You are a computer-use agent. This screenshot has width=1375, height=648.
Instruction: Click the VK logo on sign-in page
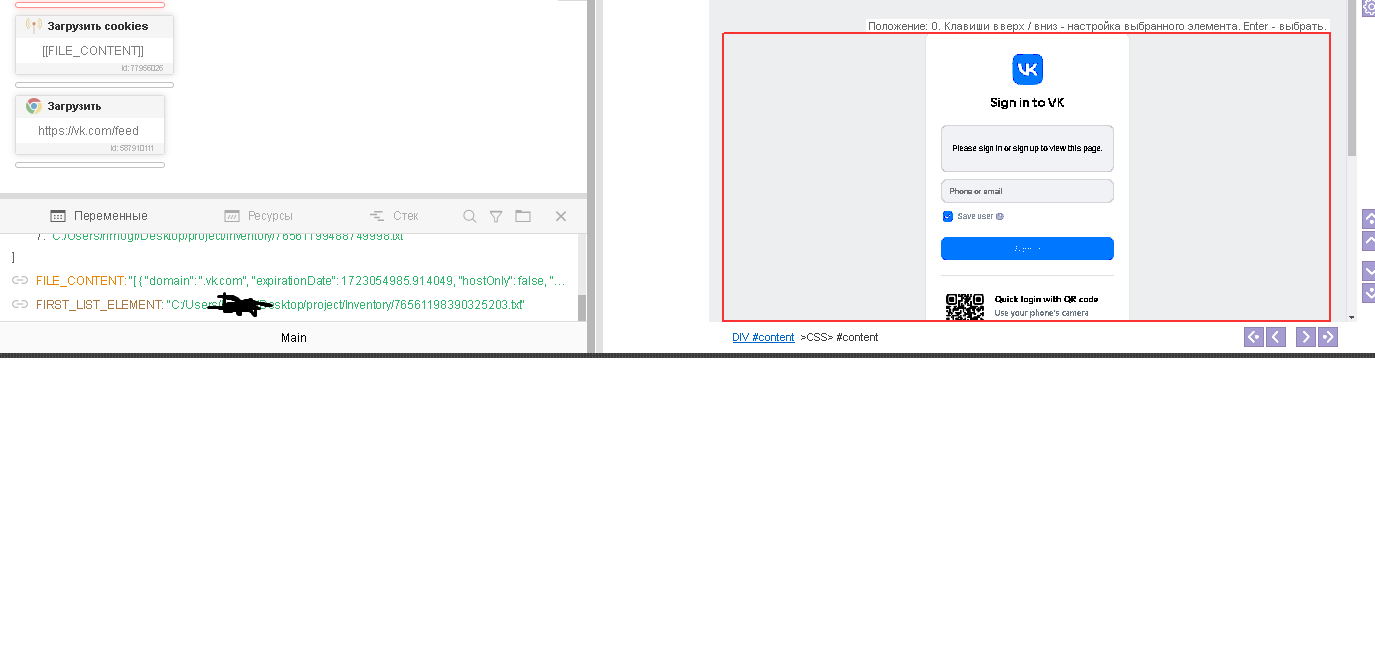tap(1027, 69)
